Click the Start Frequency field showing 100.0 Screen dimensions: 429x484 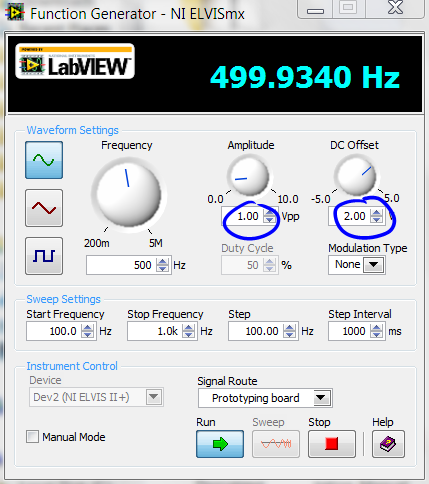tap(54, 331)
